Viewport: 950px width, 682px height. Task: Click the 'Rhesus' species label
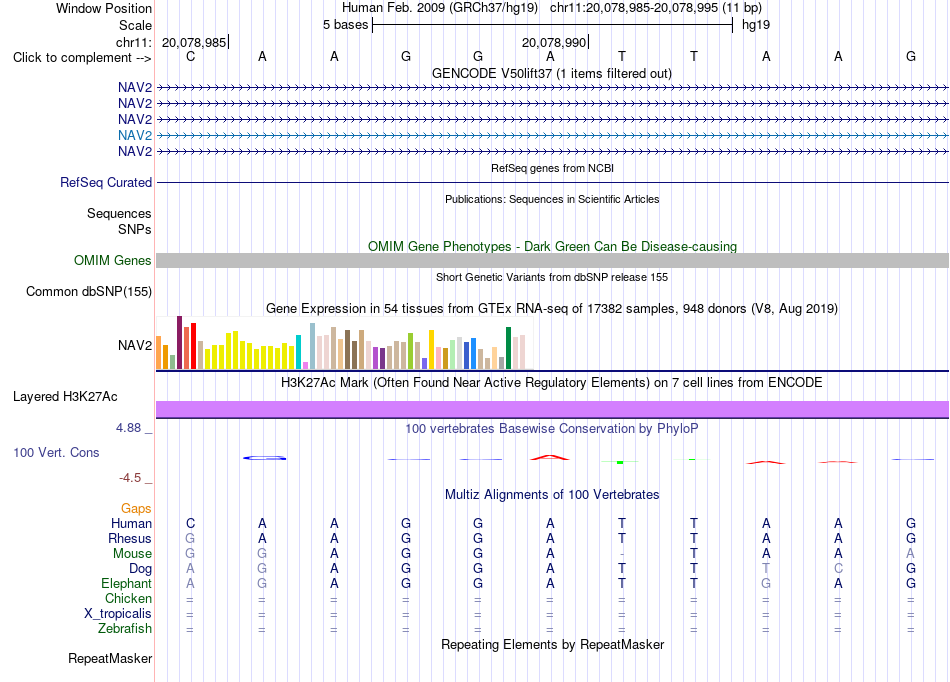click(x=130, y=538)
